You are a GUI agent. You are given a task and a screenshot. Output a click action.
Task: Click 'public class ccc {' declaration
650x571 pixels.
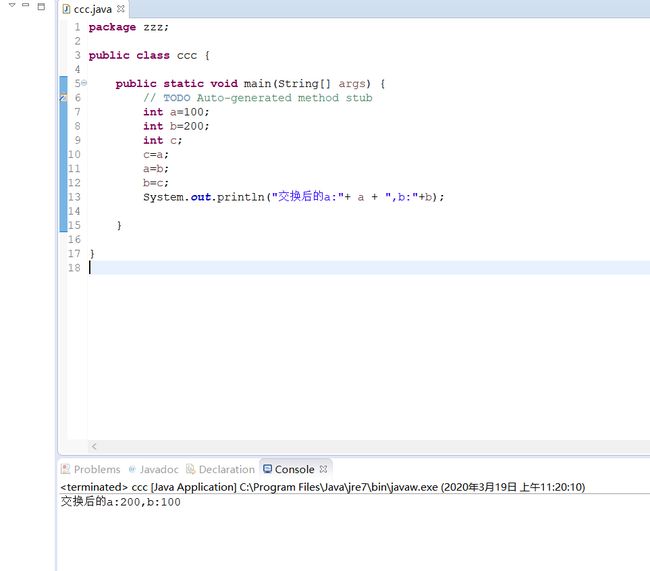(x=149, y=56)
